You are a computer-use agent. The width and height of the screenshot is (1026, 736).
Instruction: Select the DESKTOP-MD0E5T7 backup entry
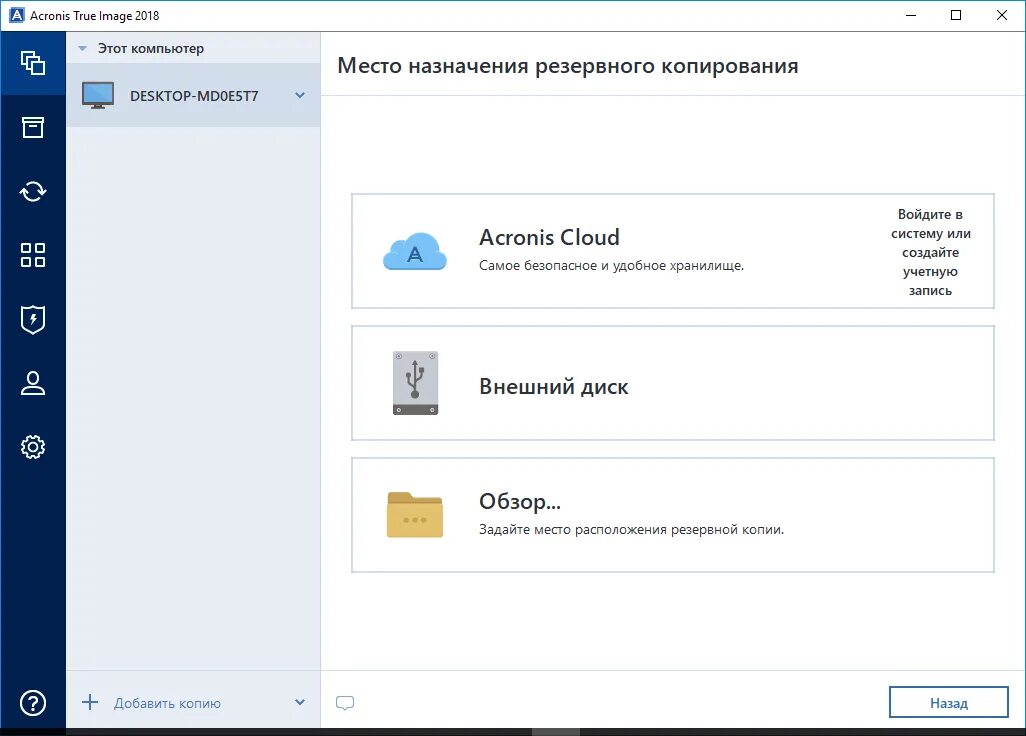tap(193, 96)
